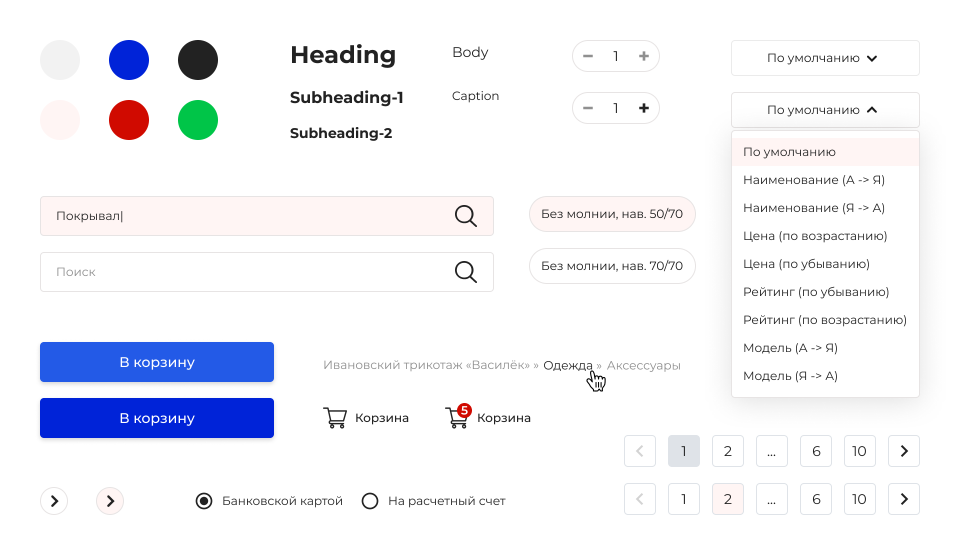Pick the red color swatch

point(129,120)
